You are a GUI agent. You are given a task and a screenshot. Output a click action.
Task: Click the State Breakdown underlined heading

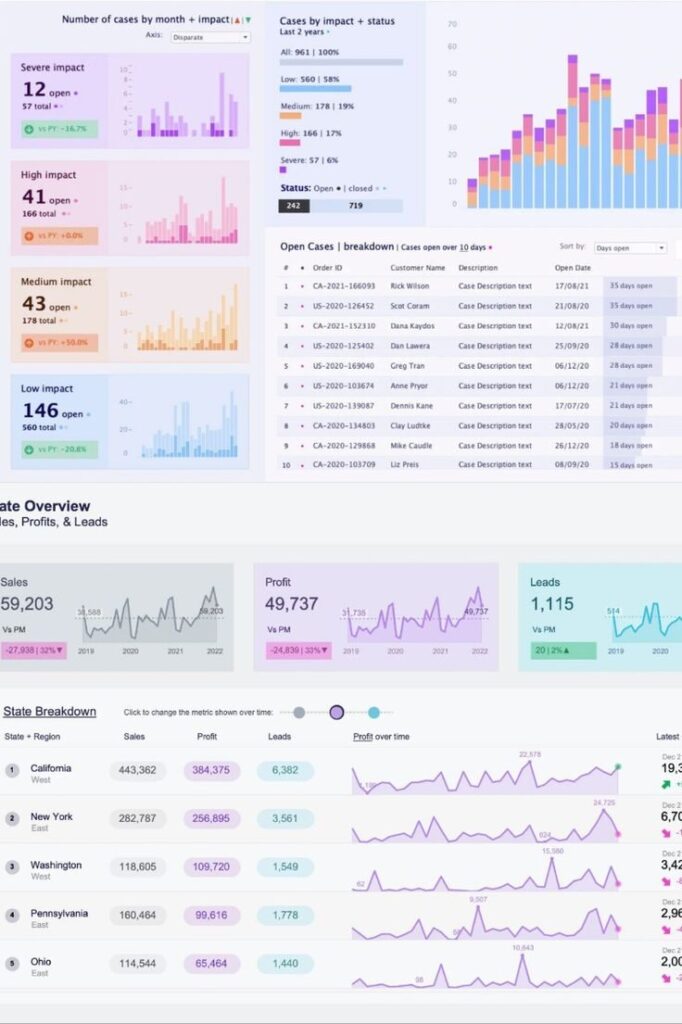coord(50,712)
